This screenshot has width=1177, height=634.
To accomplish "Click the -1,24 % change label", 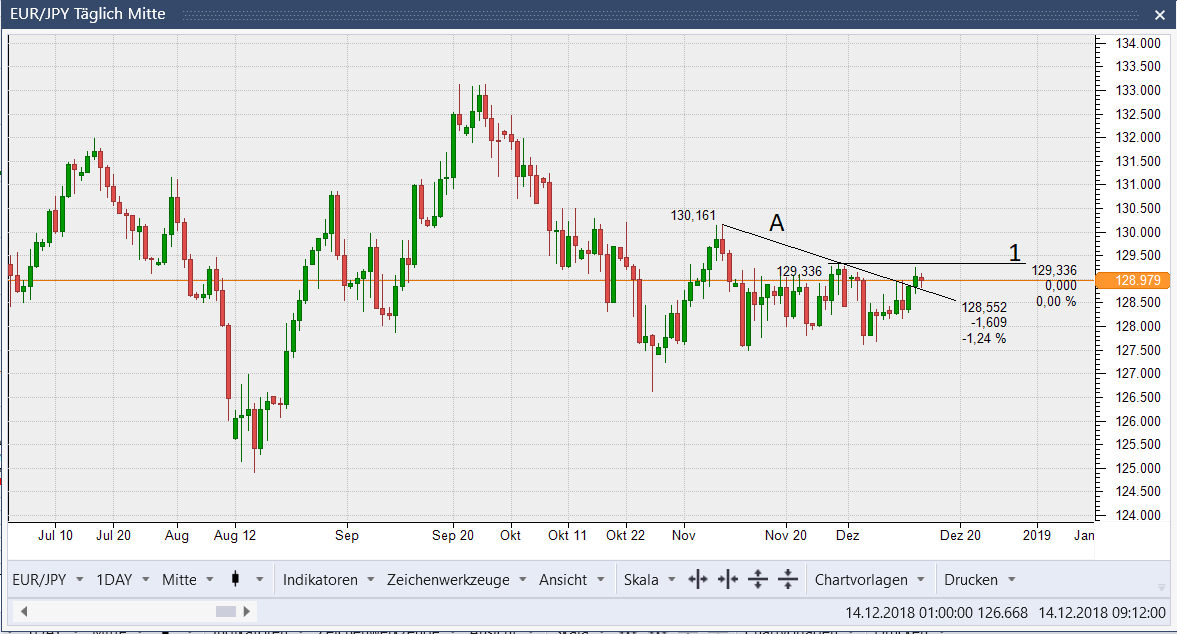I will pos(984,338).
